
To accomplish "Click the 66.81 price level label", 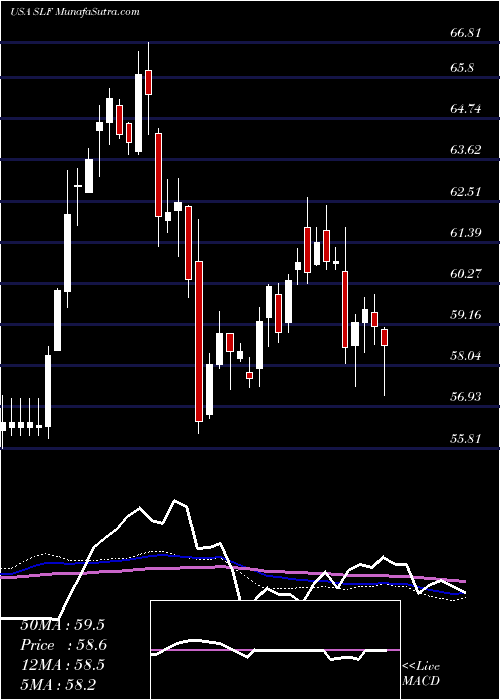I will 466,33.
